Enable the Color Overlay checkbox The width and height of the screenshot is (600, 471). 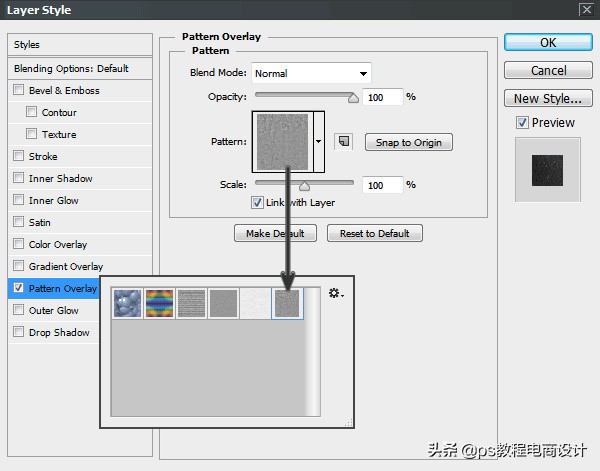[x=18, y=244]
